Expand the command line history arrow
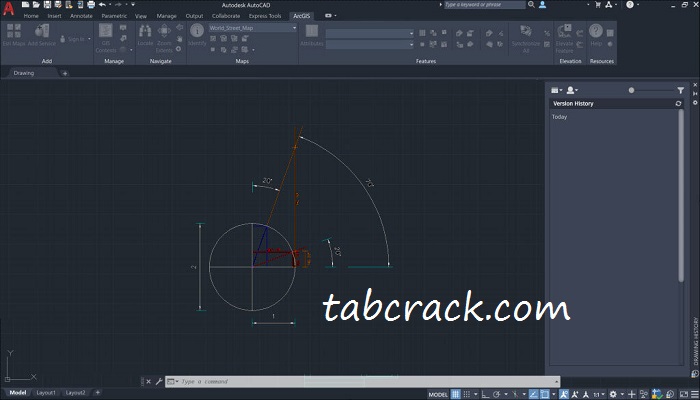 [x=556, y=382]
